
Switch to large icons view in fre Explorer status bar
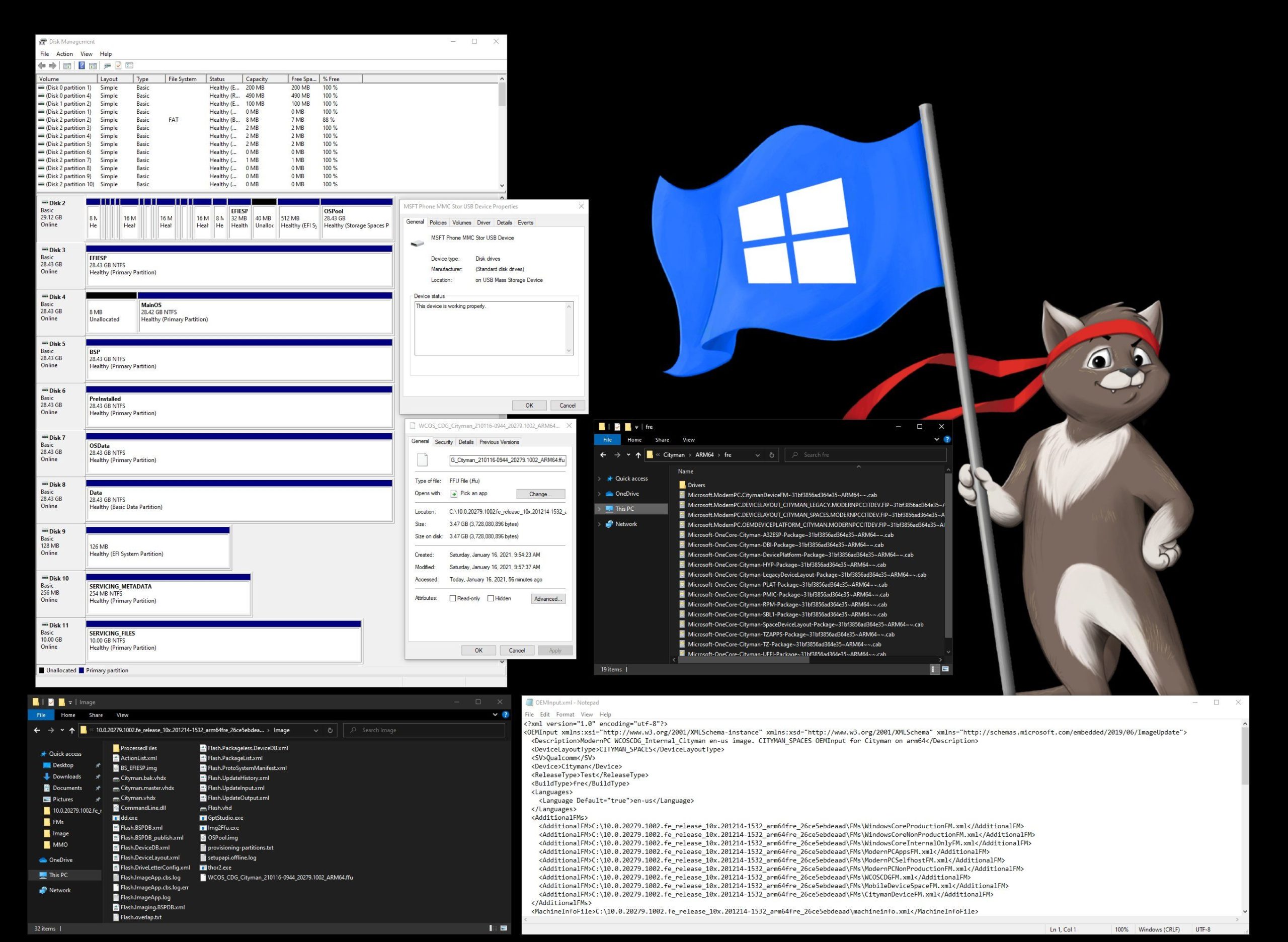(945, 669)
